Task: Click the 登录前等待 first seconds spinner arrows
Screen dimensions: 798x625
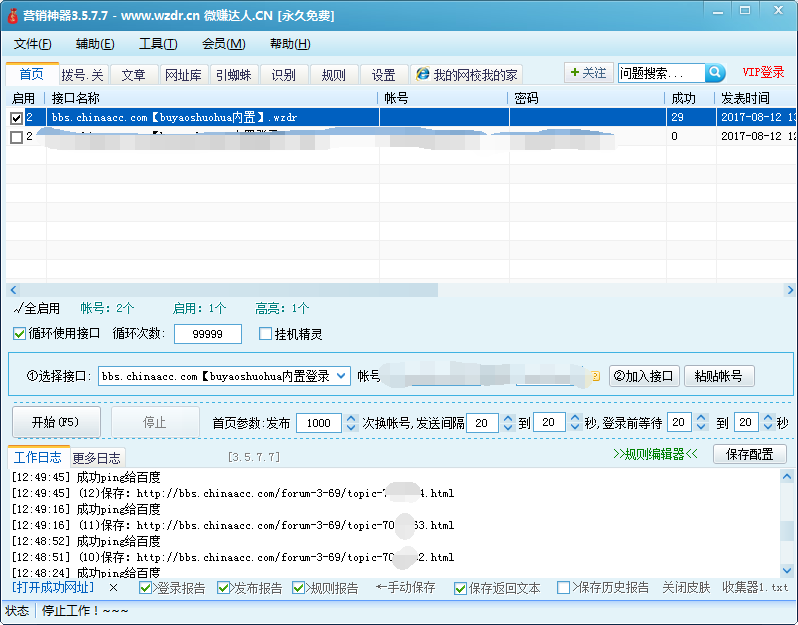Action: click(701, 423)
